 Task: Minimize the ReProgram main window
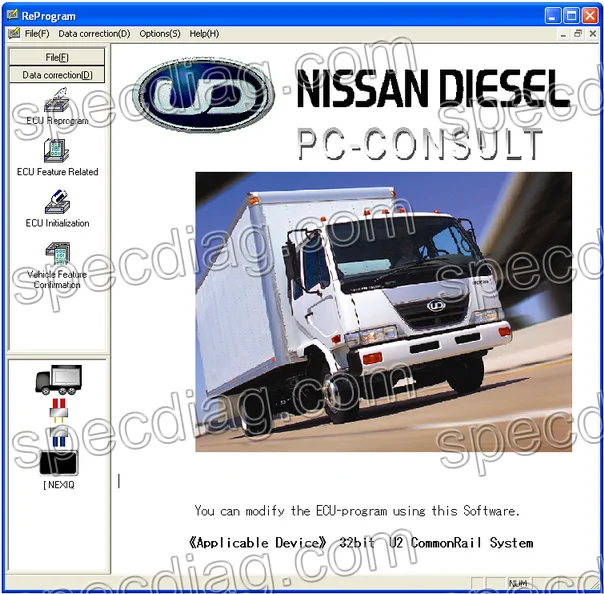point(553,16)
